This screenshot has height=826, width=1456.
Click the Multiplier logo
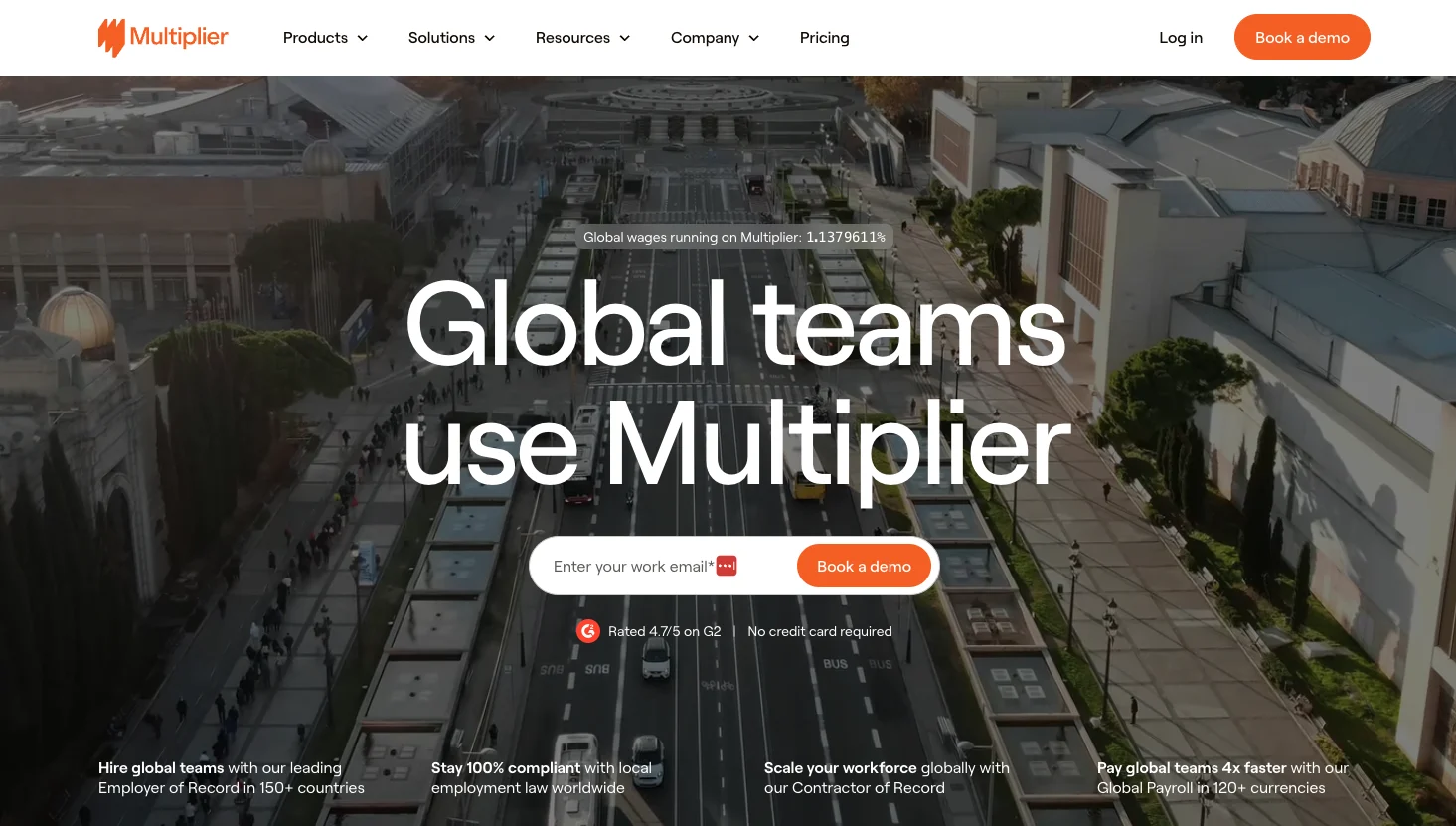(x=163, y=38)
